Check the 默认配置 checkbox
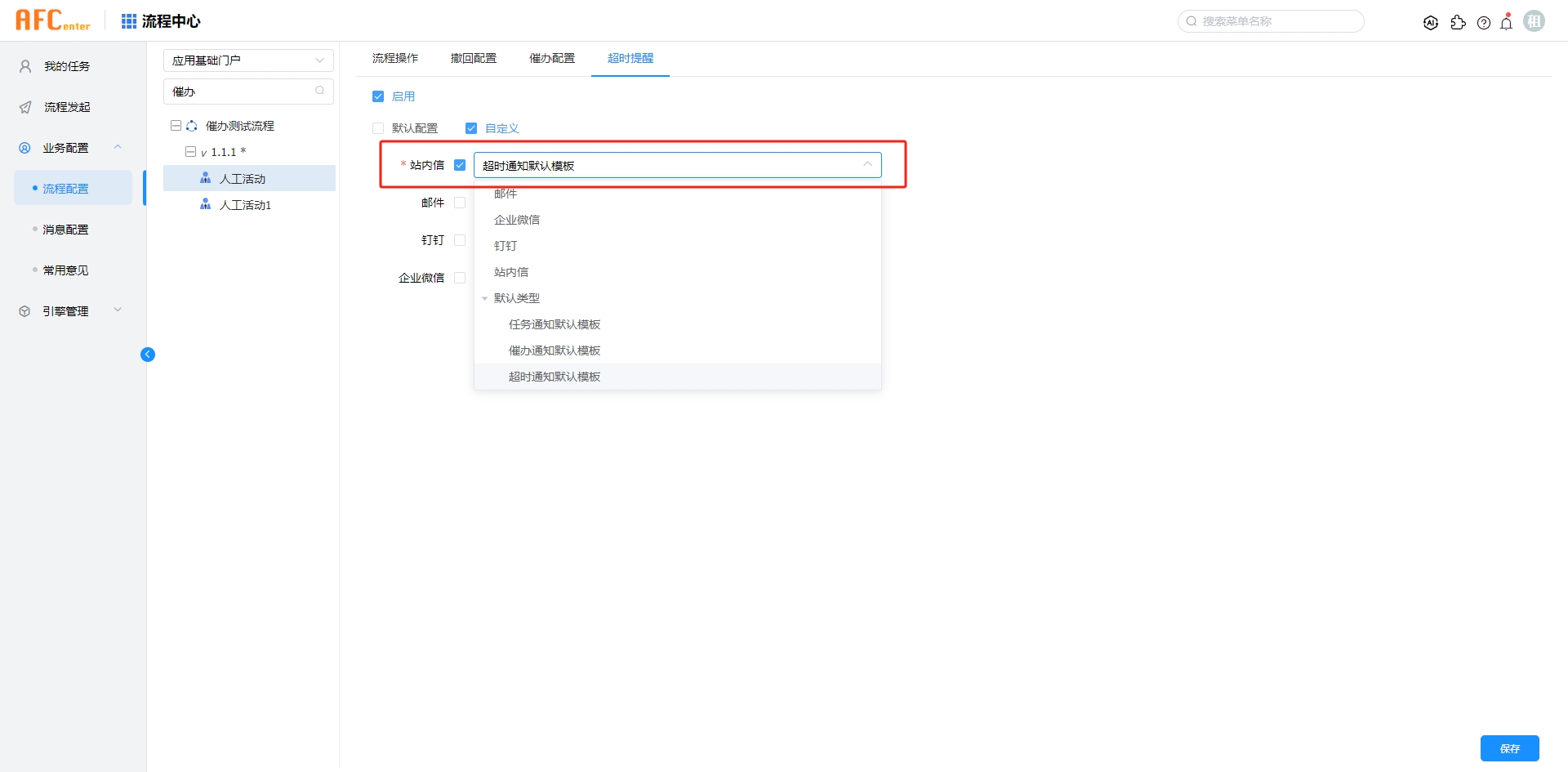This screenshot has width=1568, height=772. (378, 128)
